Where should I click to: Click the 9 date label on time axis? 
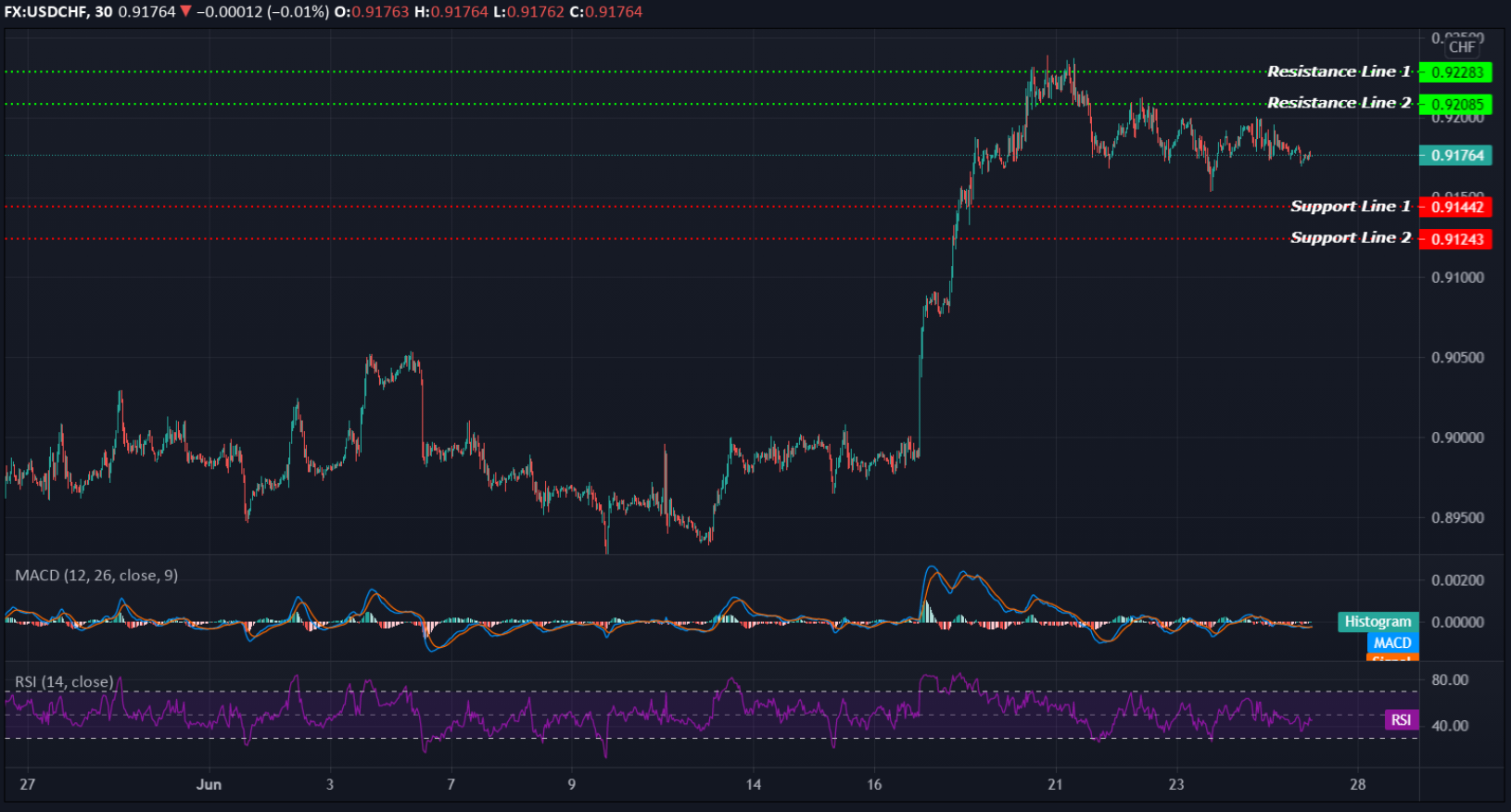572,784
